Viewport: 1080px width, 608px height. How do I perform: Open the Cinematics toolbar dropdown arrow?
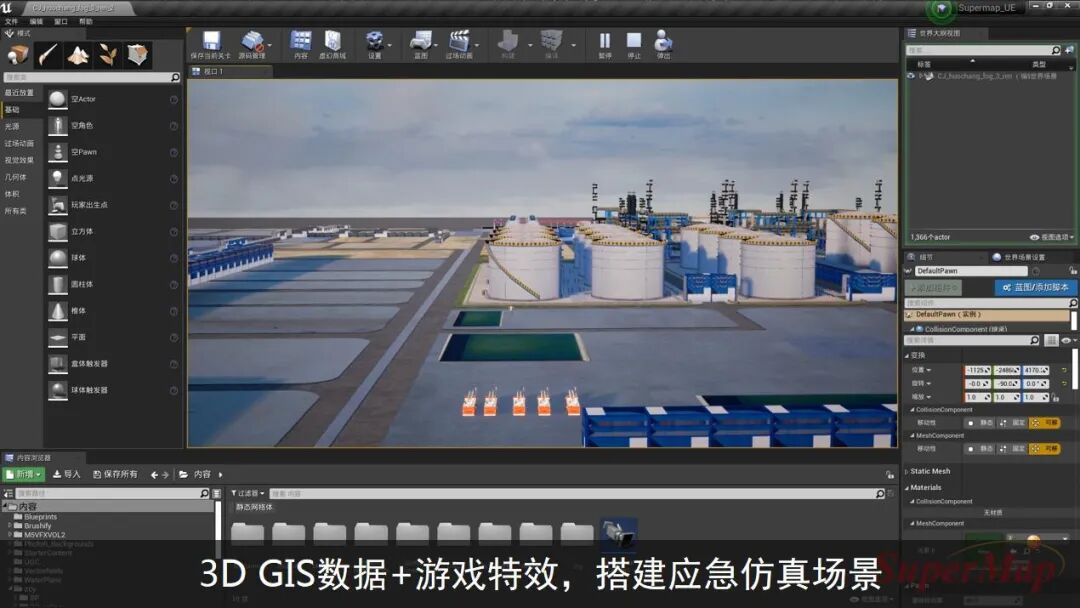476,45
